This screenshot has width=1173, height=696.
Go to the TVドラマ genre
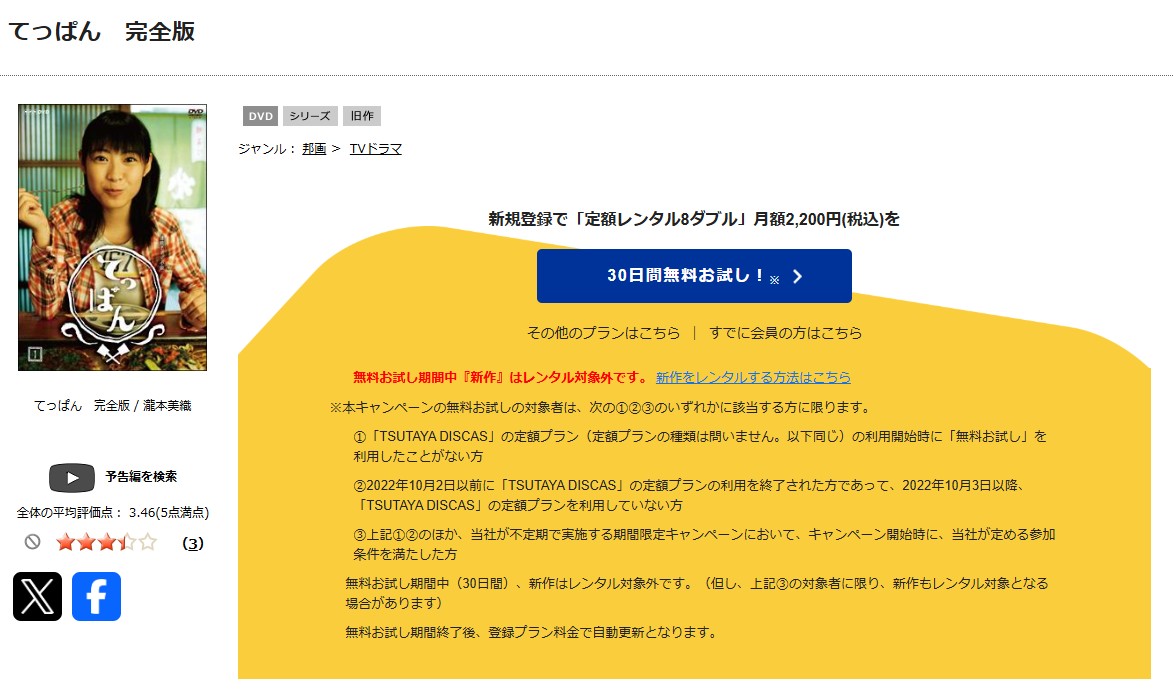376,148
